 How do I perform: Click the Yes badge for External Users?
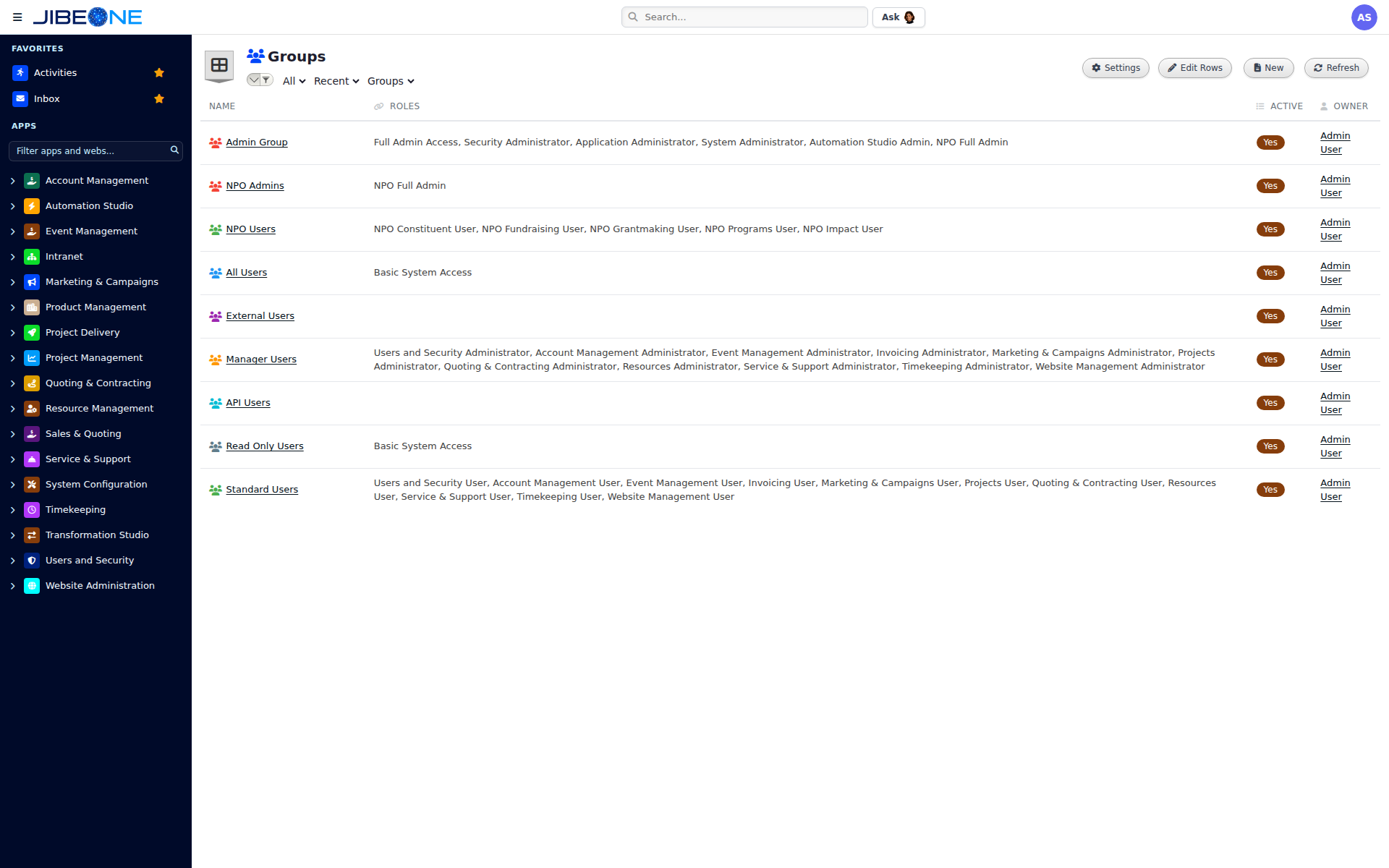pyautogui.click(x=1270, y=316)
